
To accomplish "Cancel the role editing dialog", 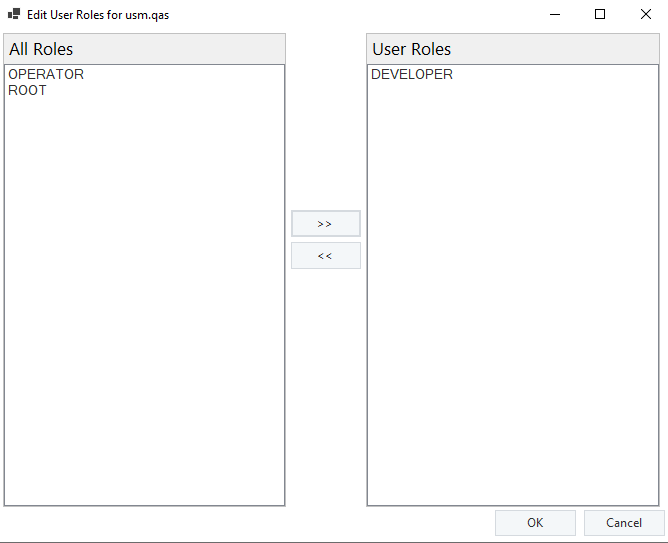I will (624, 523).
